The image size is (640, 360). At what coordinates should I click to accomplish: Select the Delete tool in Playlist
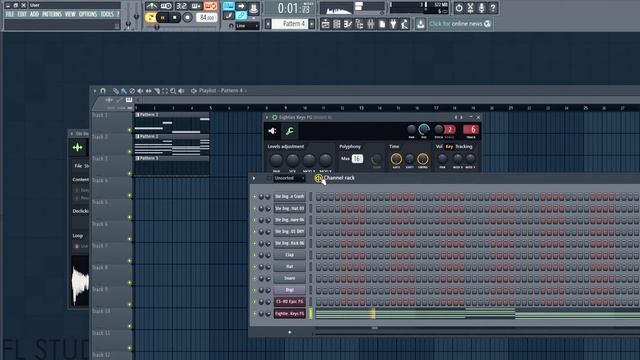pyautogui.click(x=132, y=91)
